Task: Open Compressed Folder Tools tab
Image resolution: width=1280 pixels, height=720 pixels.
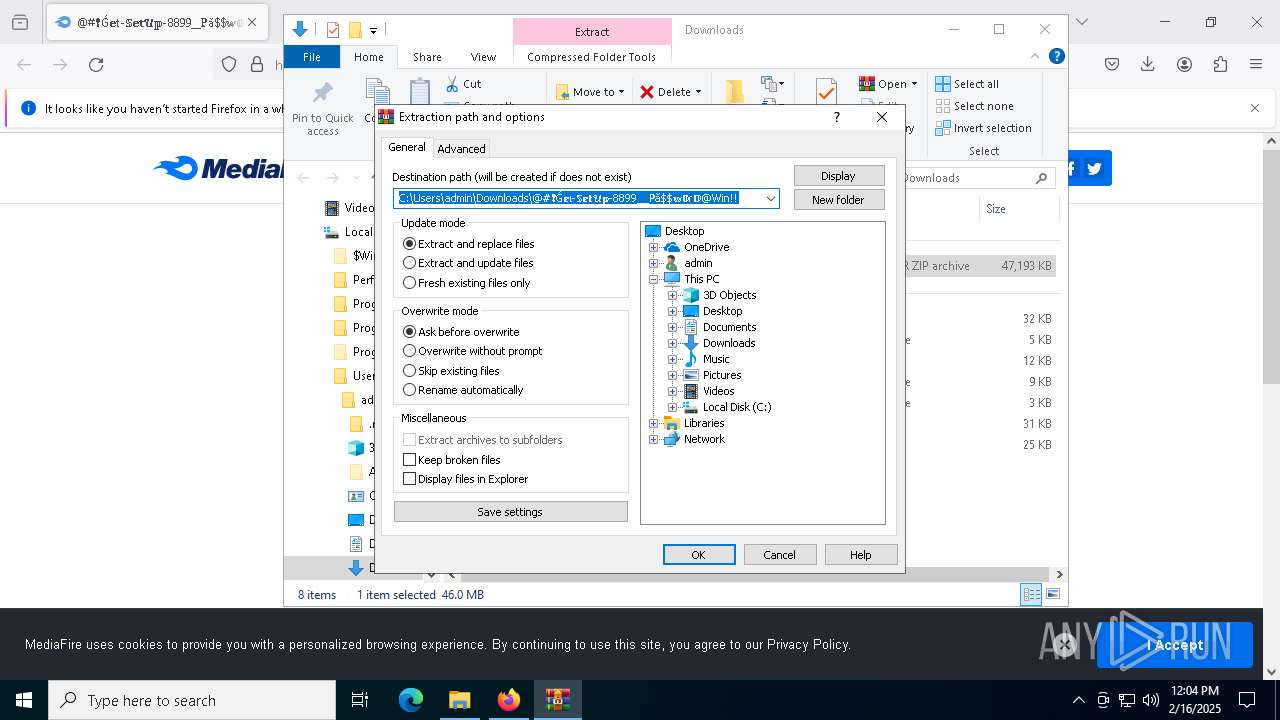Action: coord(592,57)
